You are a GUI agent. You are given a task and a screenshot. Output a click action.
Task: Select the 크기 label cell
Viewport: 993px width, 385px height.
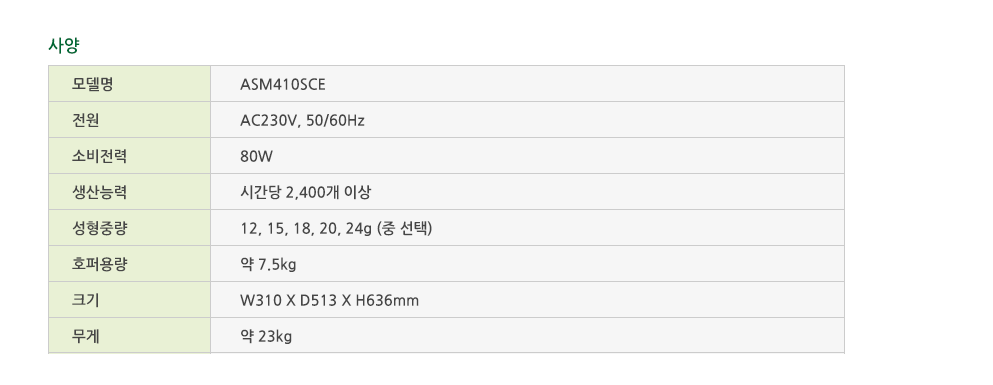[129, 300]
